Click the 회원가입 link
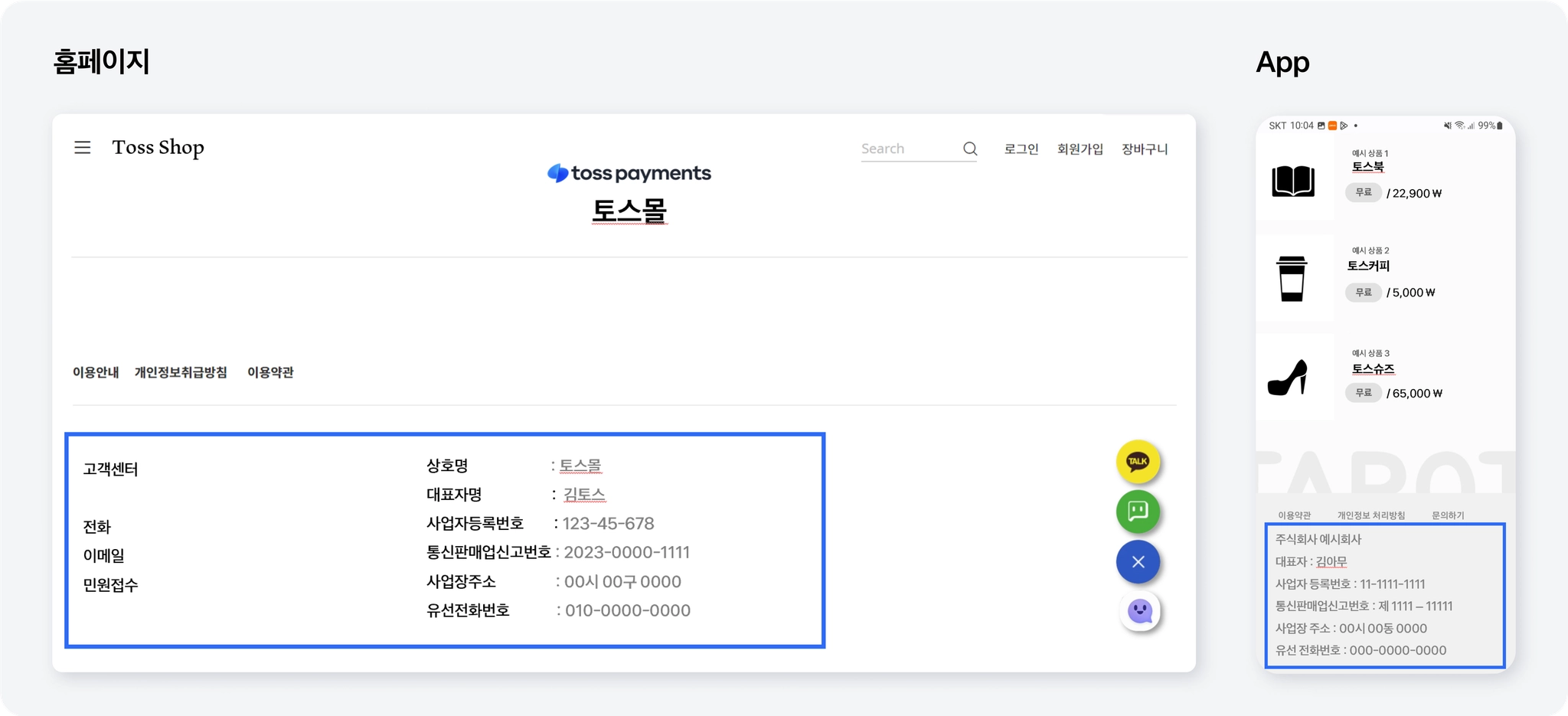 point(1080,149)
